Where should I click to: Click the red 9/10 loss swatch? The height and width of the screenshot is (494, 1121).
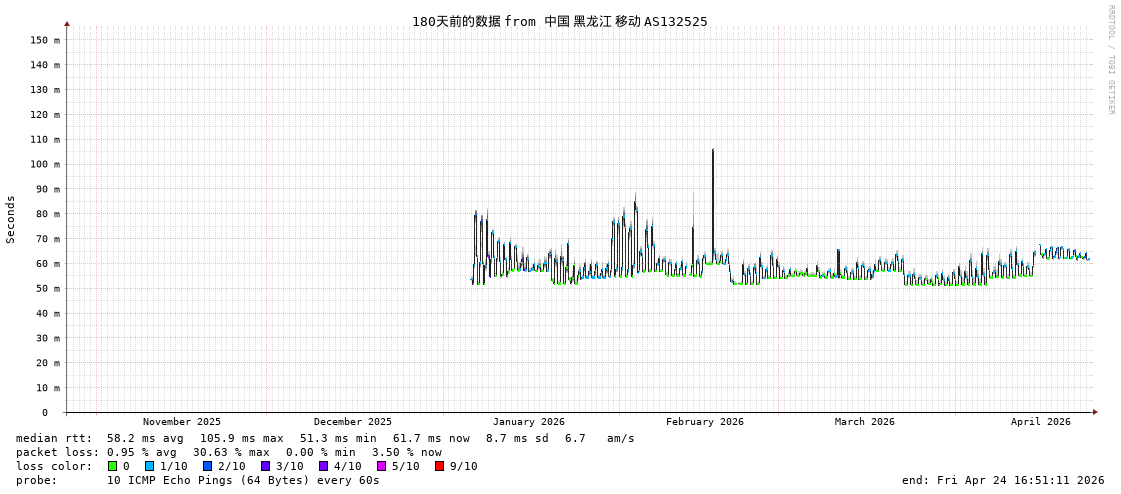[x=439, y=466]
